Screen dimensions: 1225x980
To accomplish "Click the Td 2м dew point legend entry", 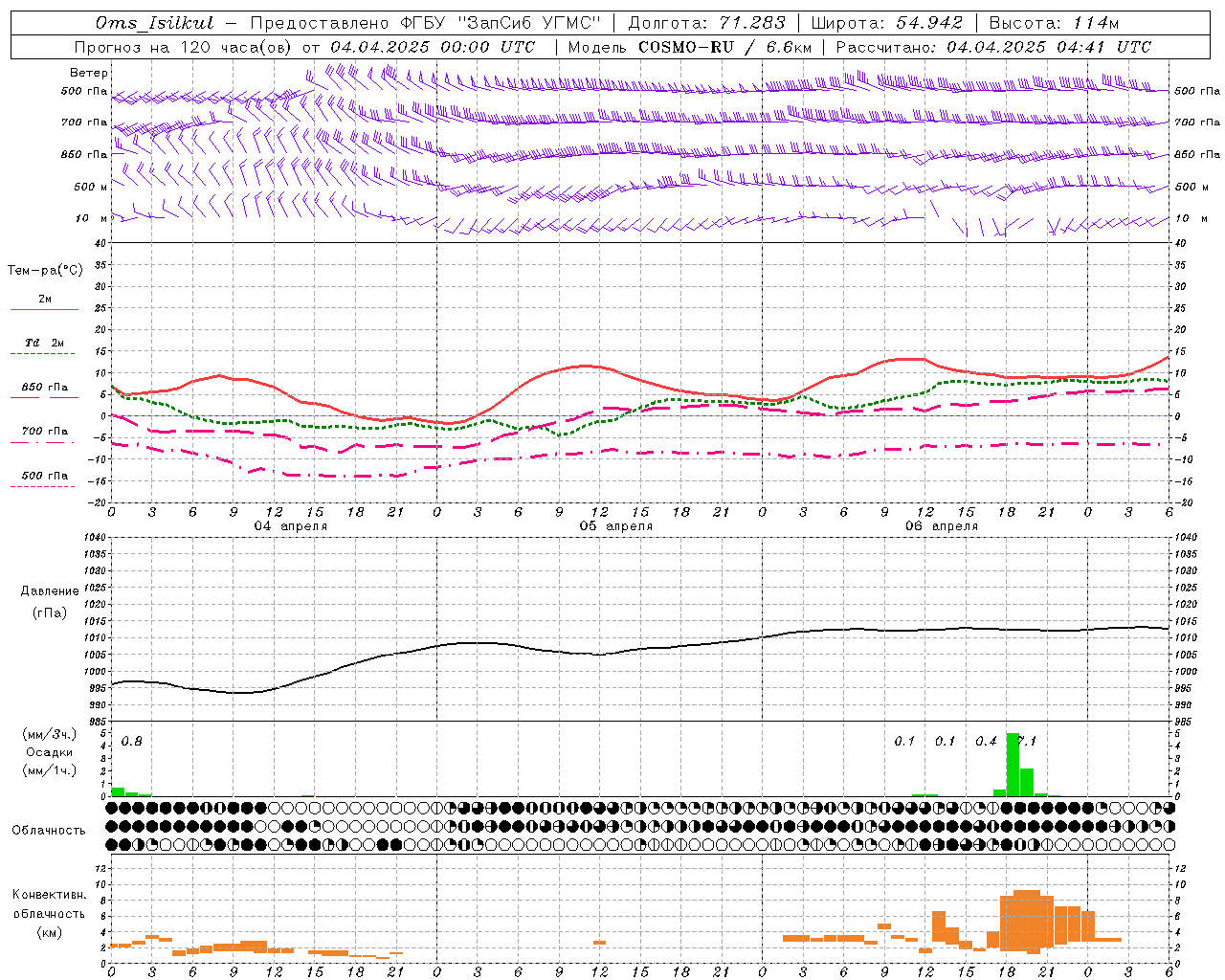I will tap(45, 343).
